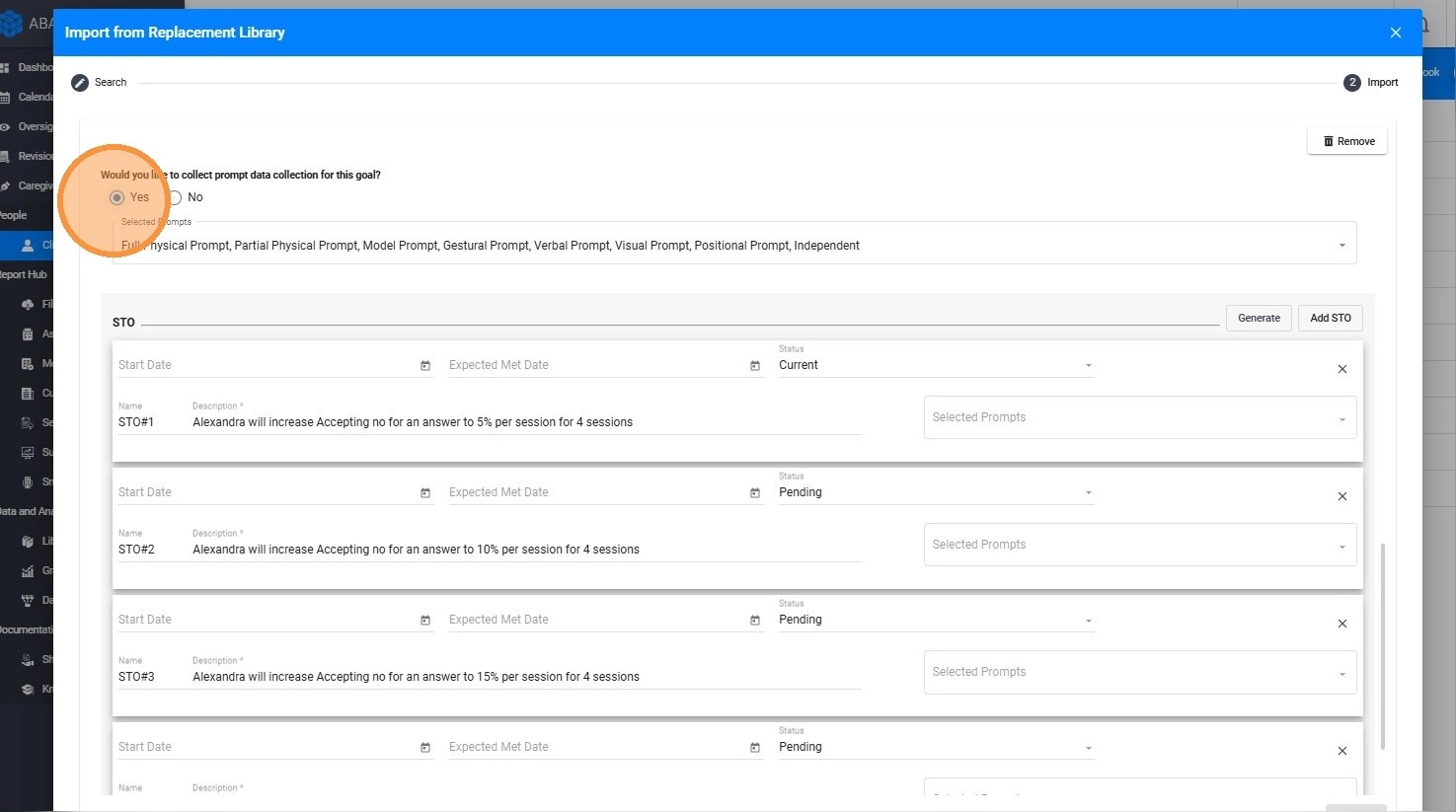Open Dashboard in the sidebar behind the dialog
The image size is (1456, 812).
point(27,67)
